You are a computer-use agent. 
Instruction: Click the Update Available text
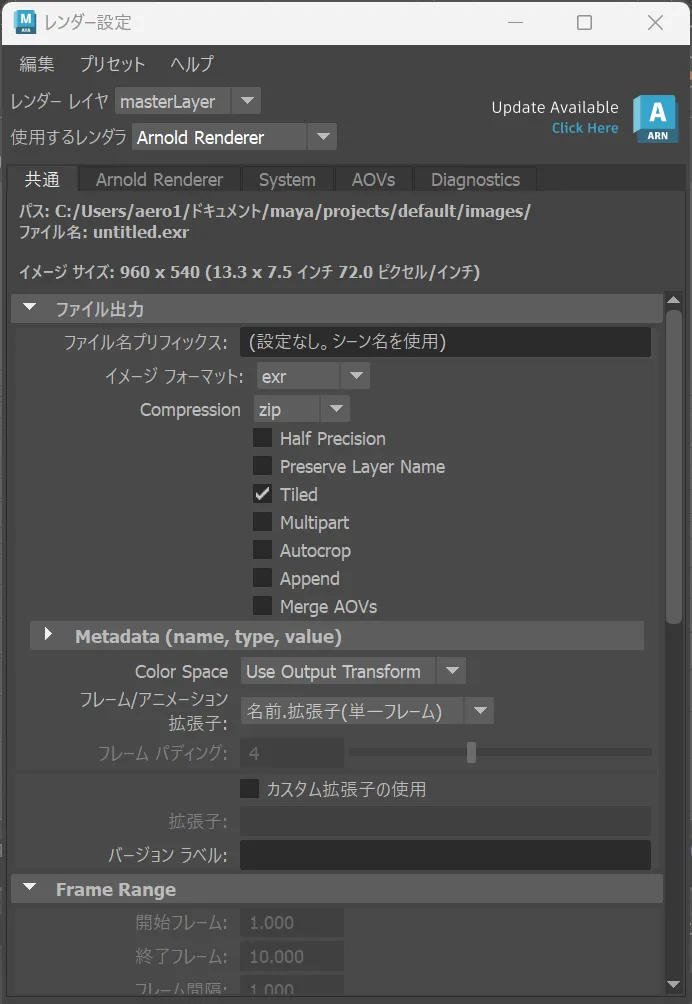click(555, 108)
